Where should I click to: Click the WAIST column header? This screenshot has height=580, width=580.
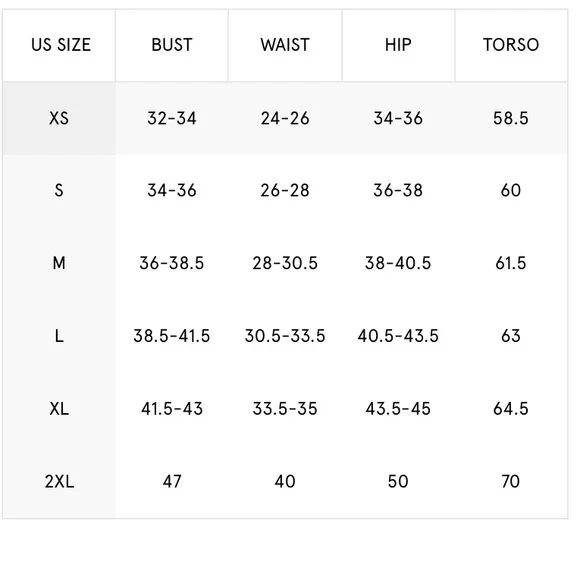click(285, 45)
